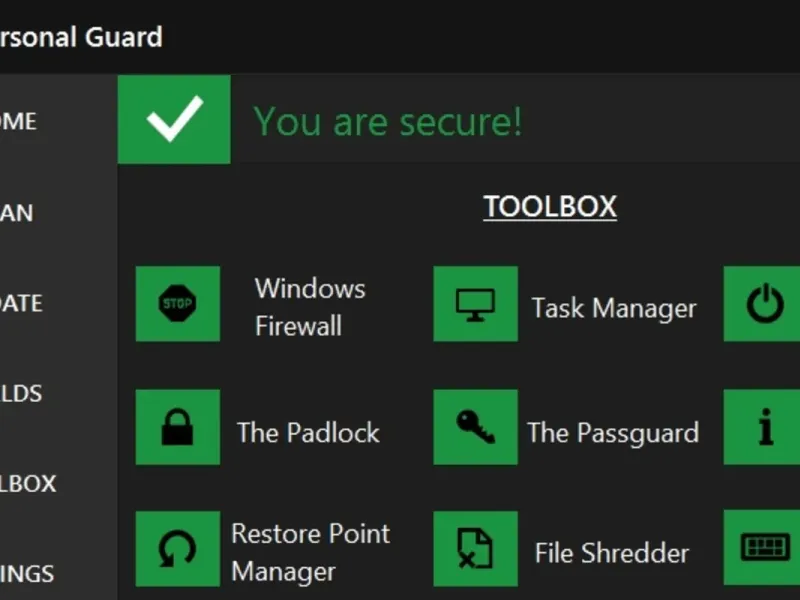Open Restore Point Manager circular arrow icon
The height and width of the screenshot is (600, 800).
[177, 548]
